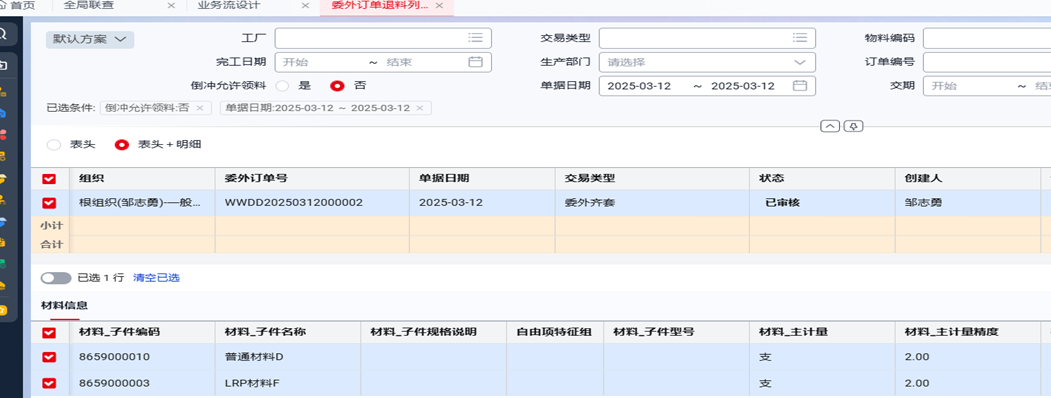Click the 材料_子件规格说明 column header
Screen dimensions: 1051x398
(x=433, y=332)
